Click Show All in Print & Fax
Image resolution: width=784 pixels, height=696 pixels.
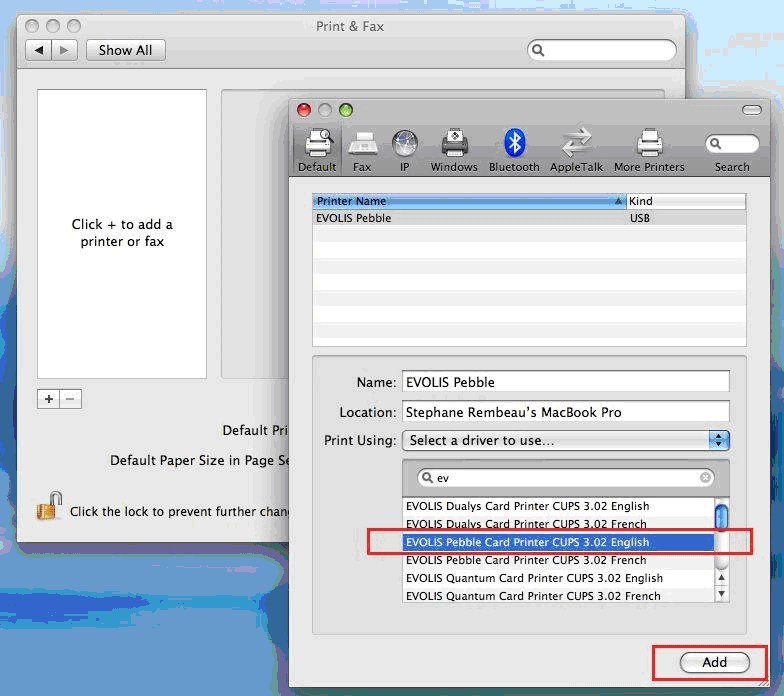tap(126, 50)
